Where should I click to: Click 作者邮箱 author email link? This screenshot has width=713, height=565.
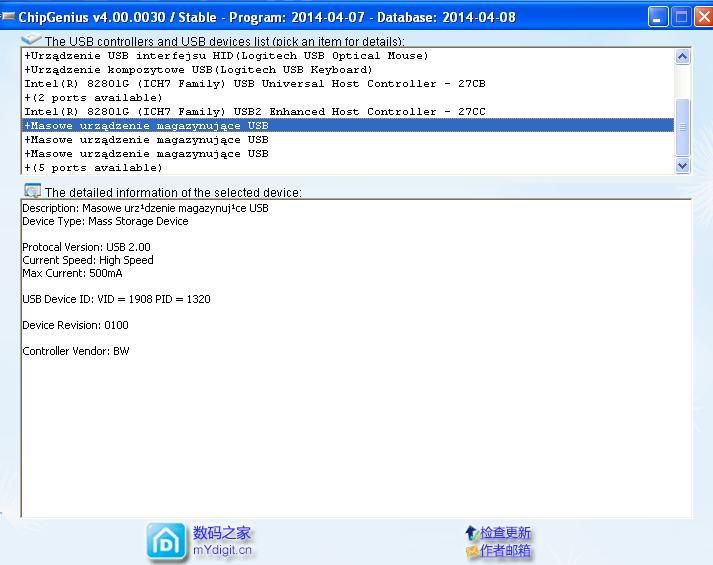pos(506,550)
